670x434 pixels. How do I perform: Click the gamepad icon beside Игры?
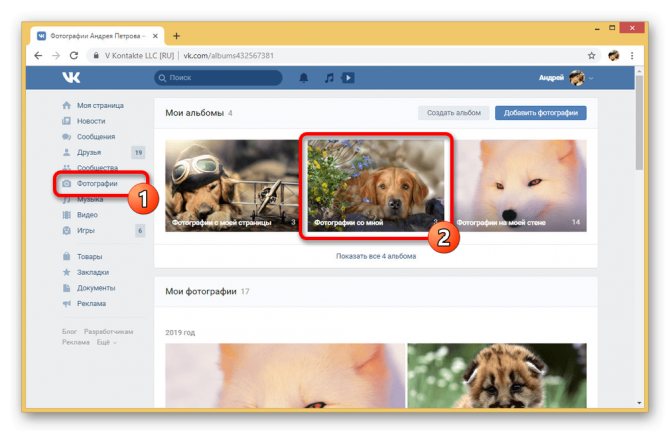pyautogui.click(x=66, y=230)
